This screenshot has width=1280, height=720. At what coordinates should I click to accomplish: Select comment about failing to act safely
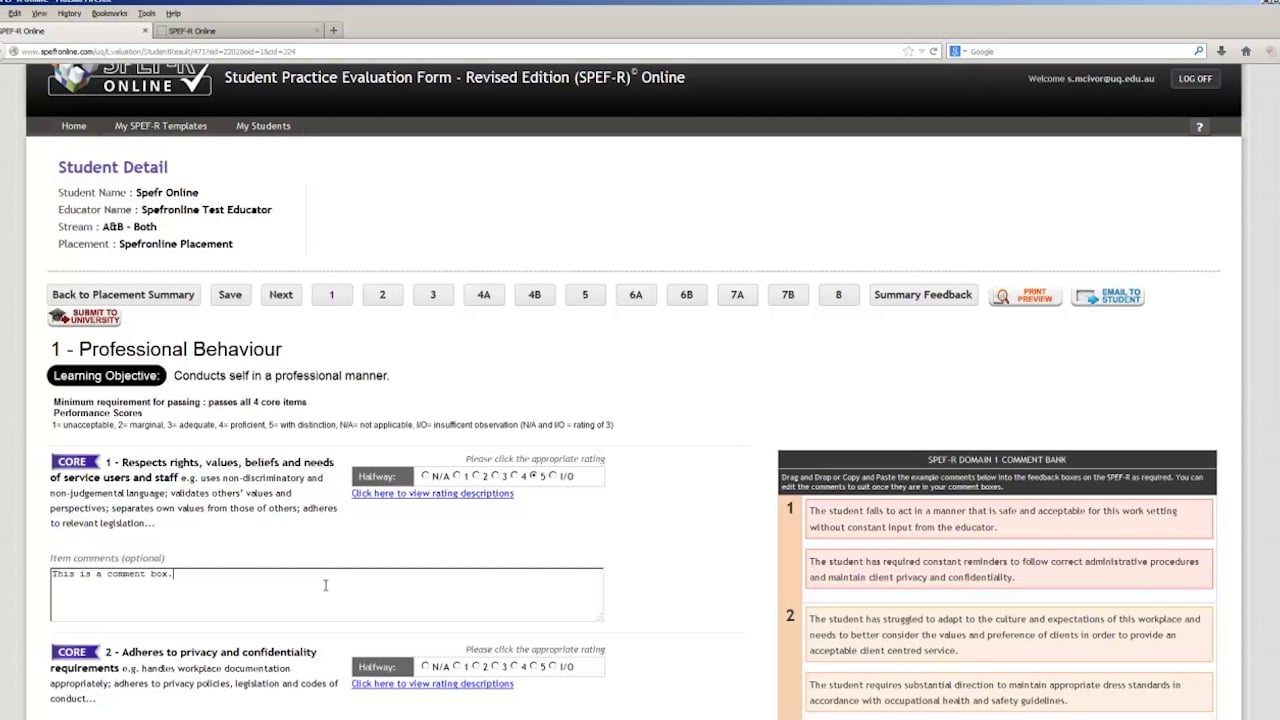coord(1009,519)
